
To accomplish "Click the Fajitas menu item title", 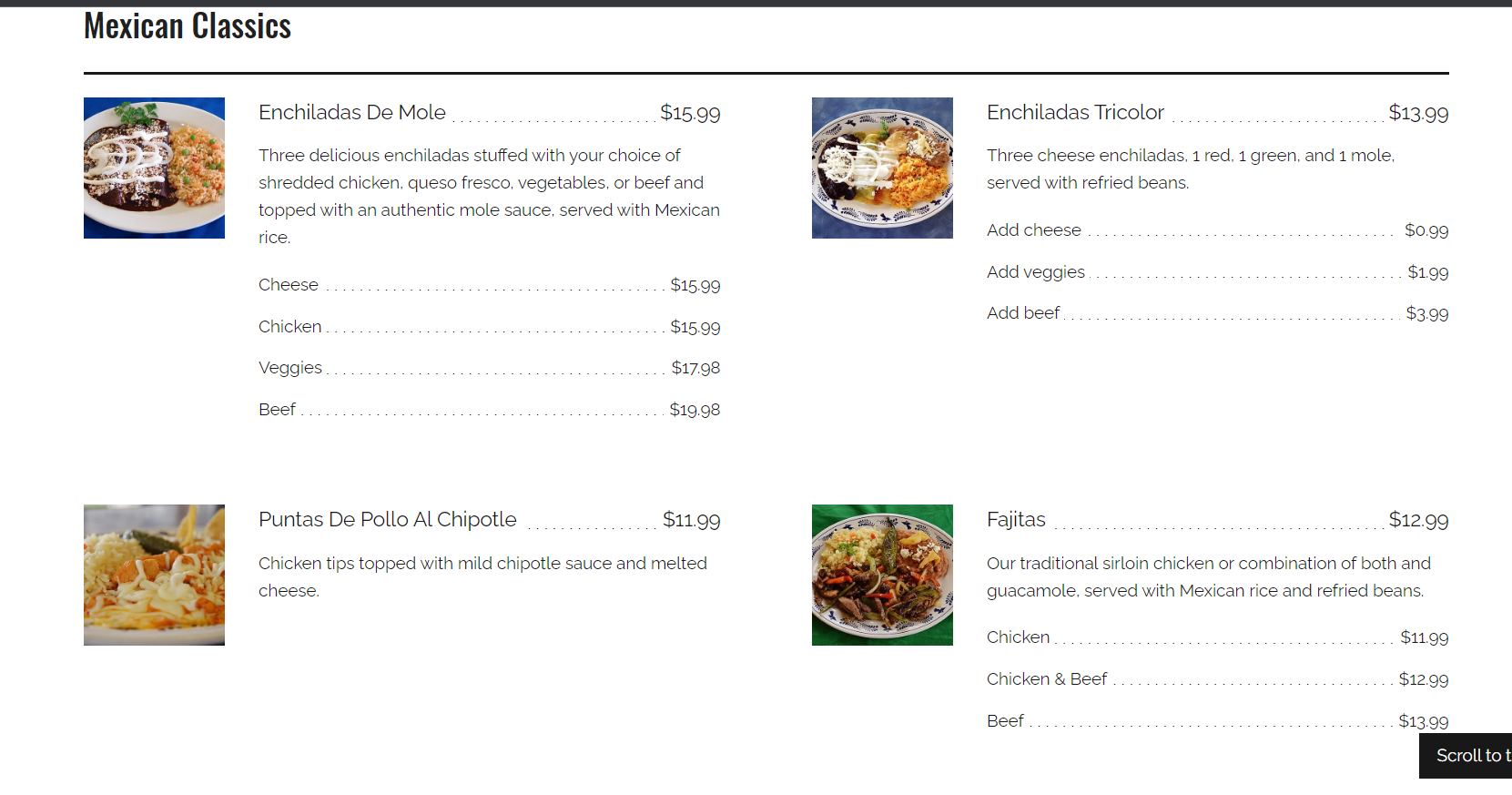I will 1016,519.
